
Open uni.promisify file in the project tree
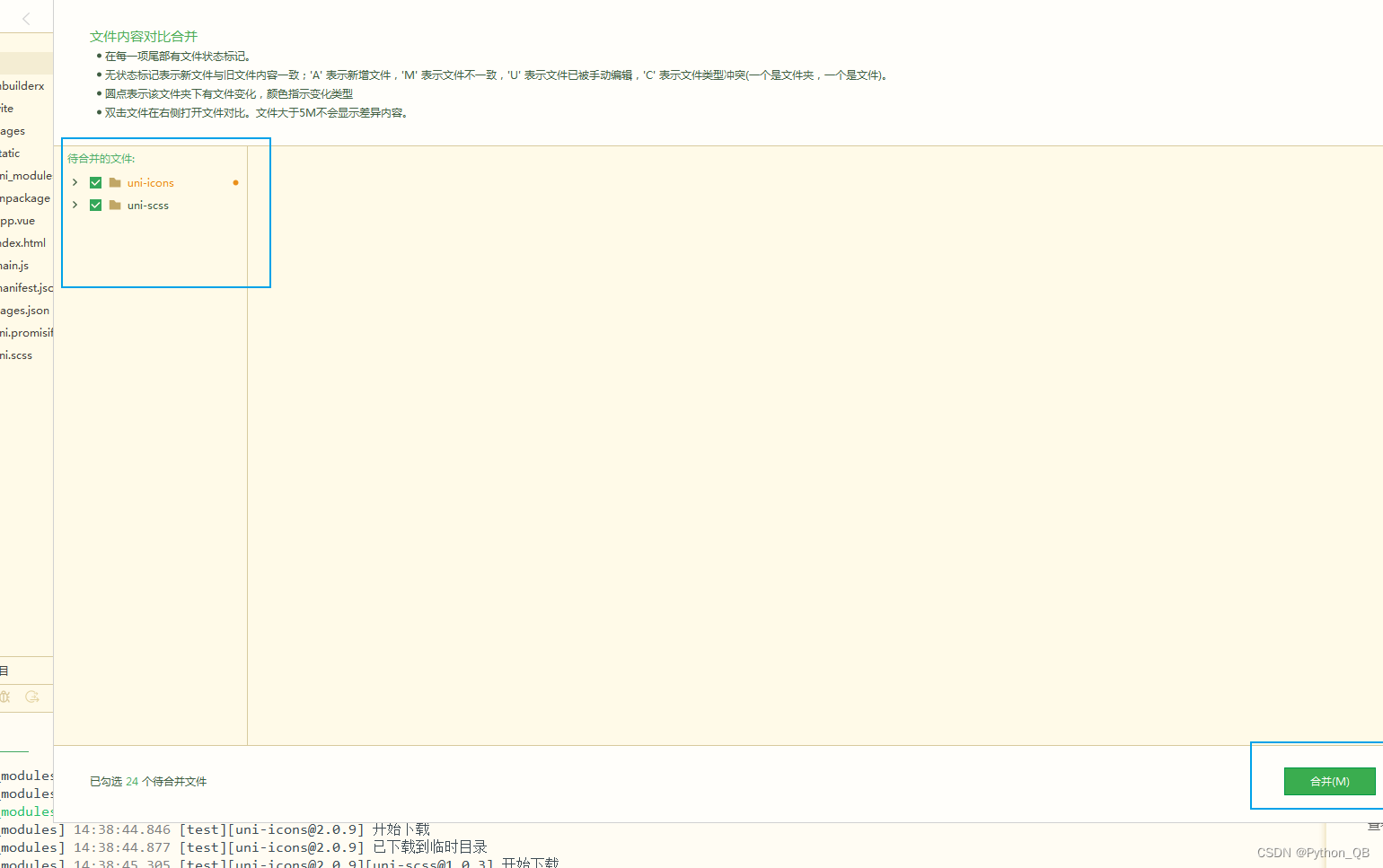[x=26, y=332]
